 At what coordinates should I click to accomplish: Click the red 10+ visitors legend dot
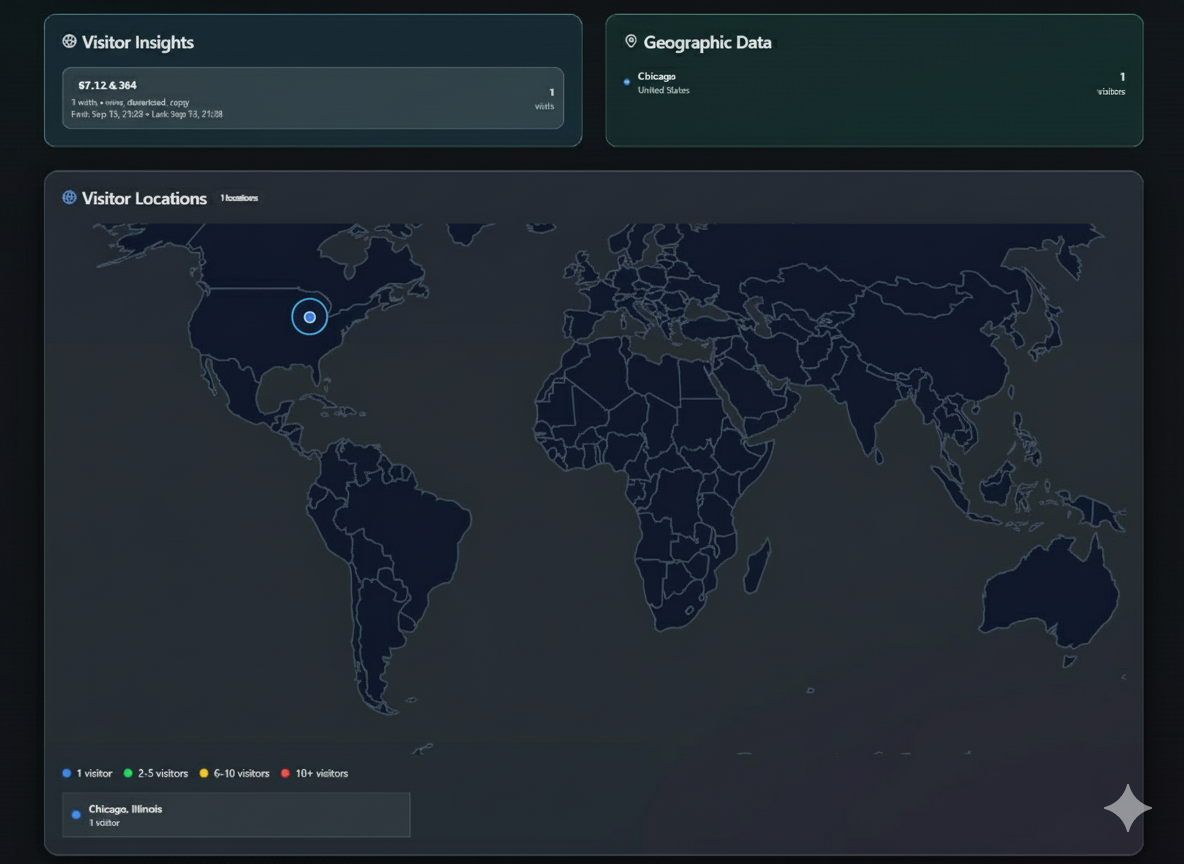pos(285,773)
